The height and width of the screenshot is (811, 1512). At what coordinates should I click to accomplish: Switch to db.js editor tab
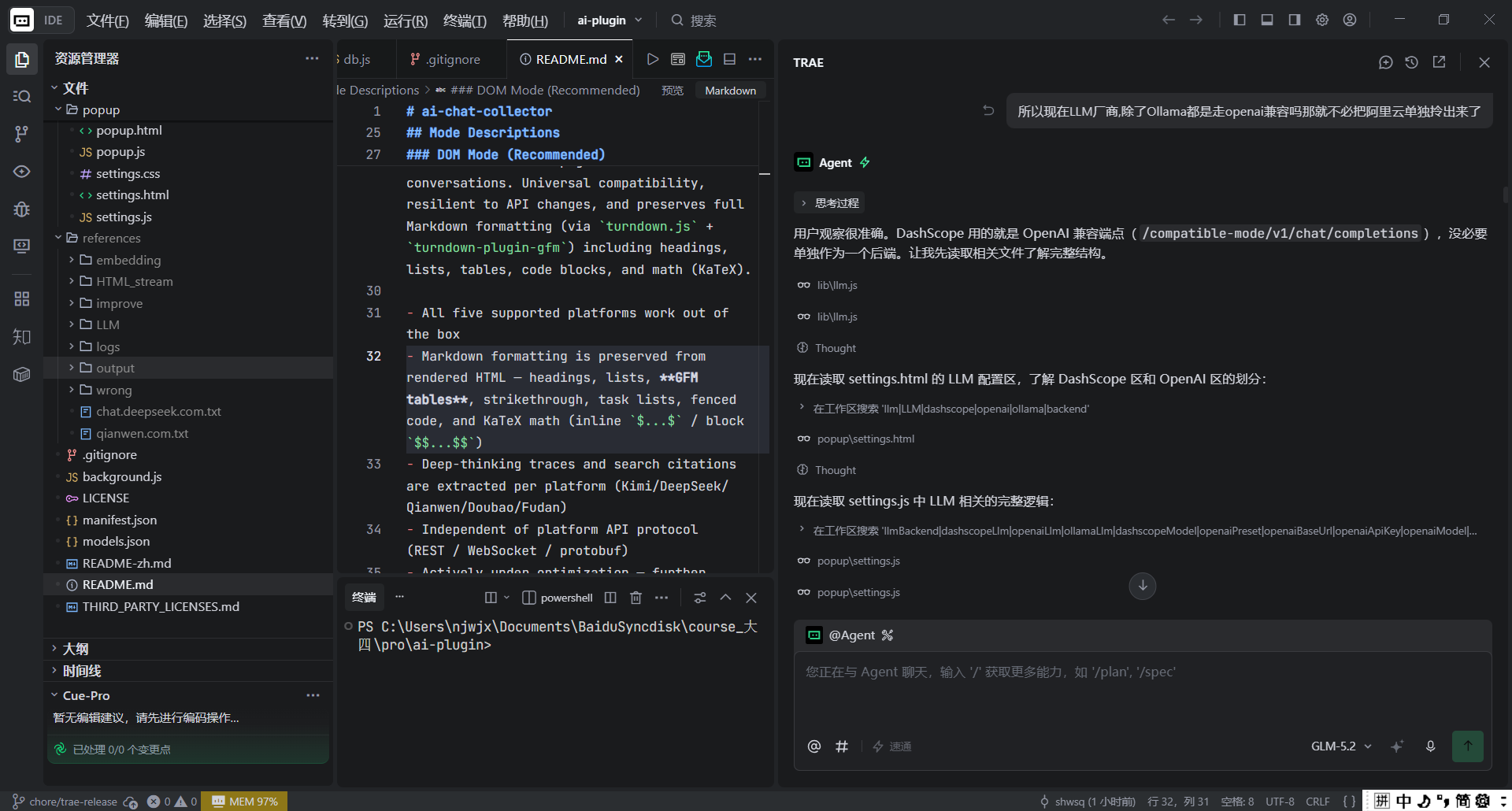tap(356, 59)
